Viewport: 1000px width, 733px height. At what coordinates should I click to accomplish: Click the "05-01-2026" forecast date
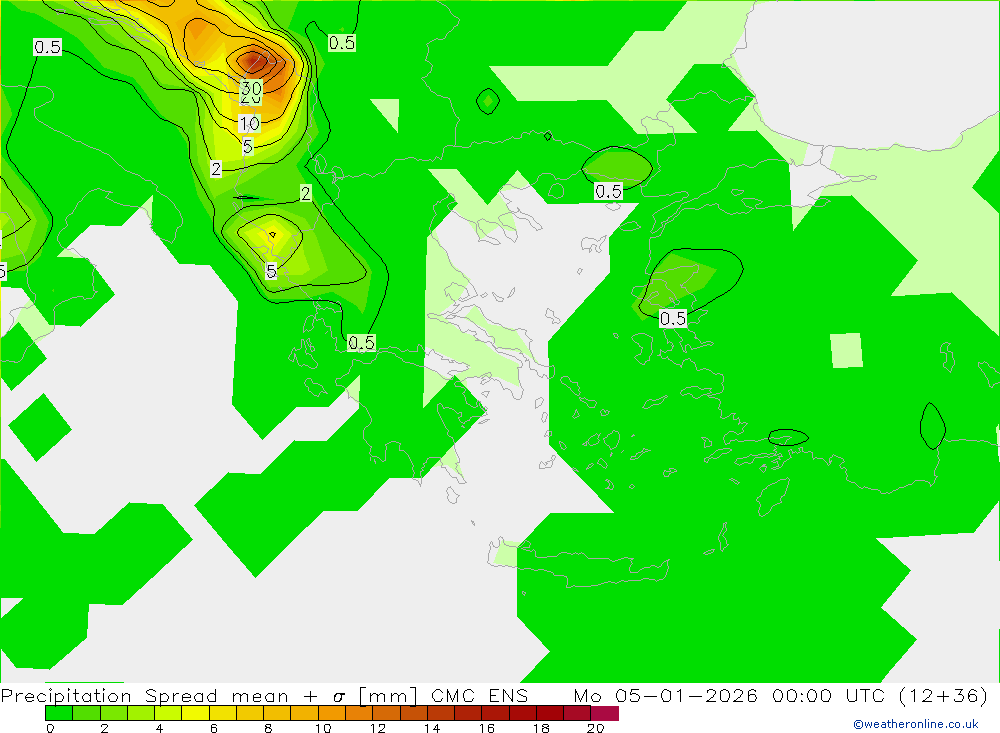click(686, 695)
